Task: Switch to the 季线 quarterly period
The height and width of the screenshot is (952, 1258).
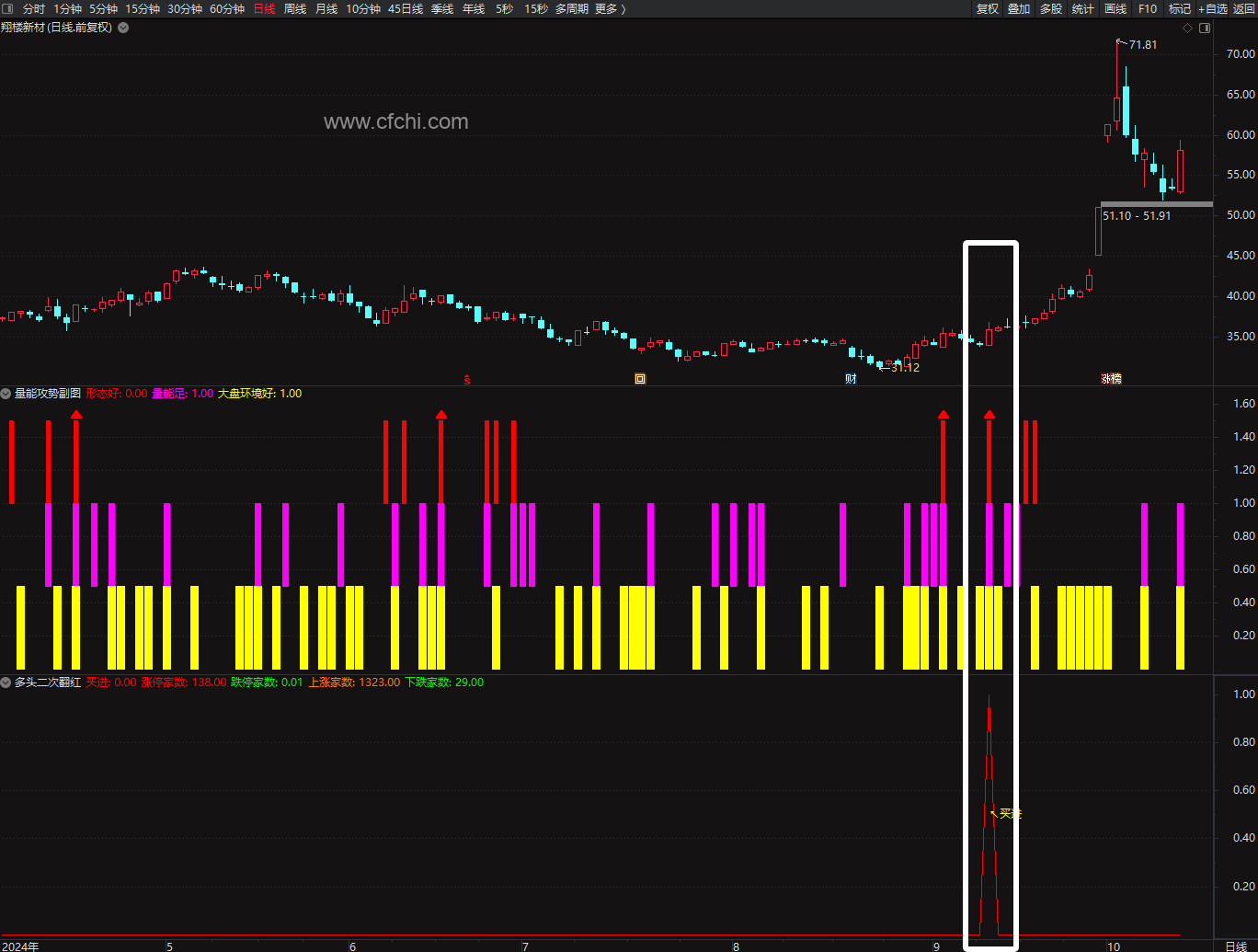Action: tap(442, 8)
